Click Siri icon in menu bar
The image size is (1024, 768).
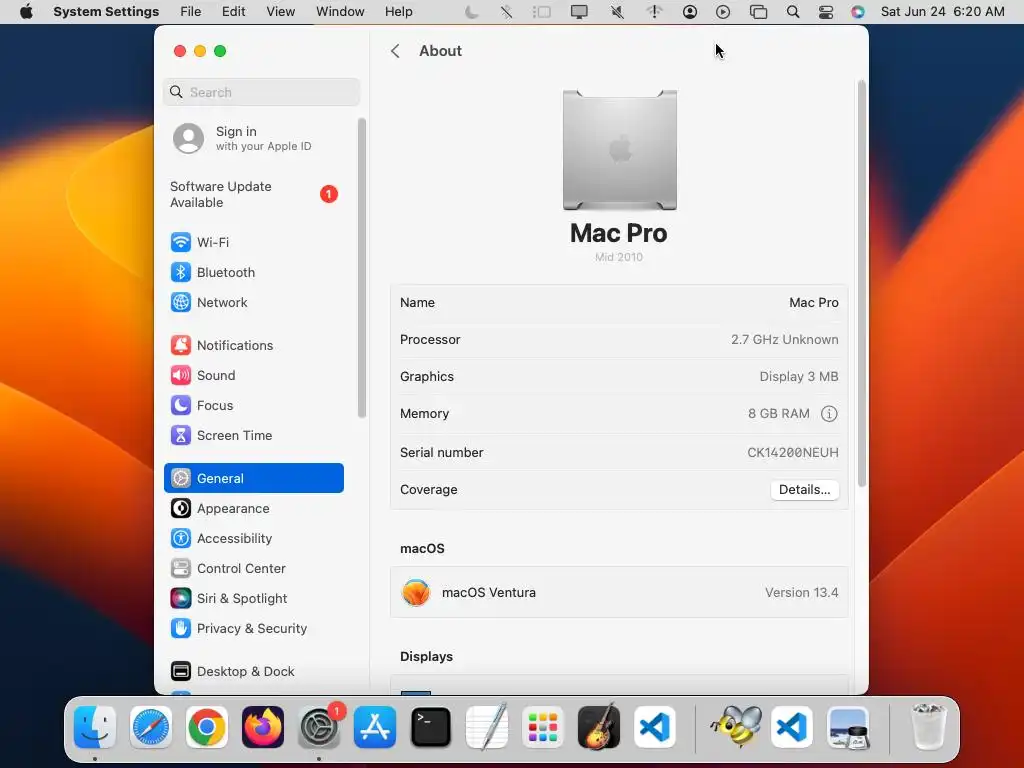tap(858, 12)
